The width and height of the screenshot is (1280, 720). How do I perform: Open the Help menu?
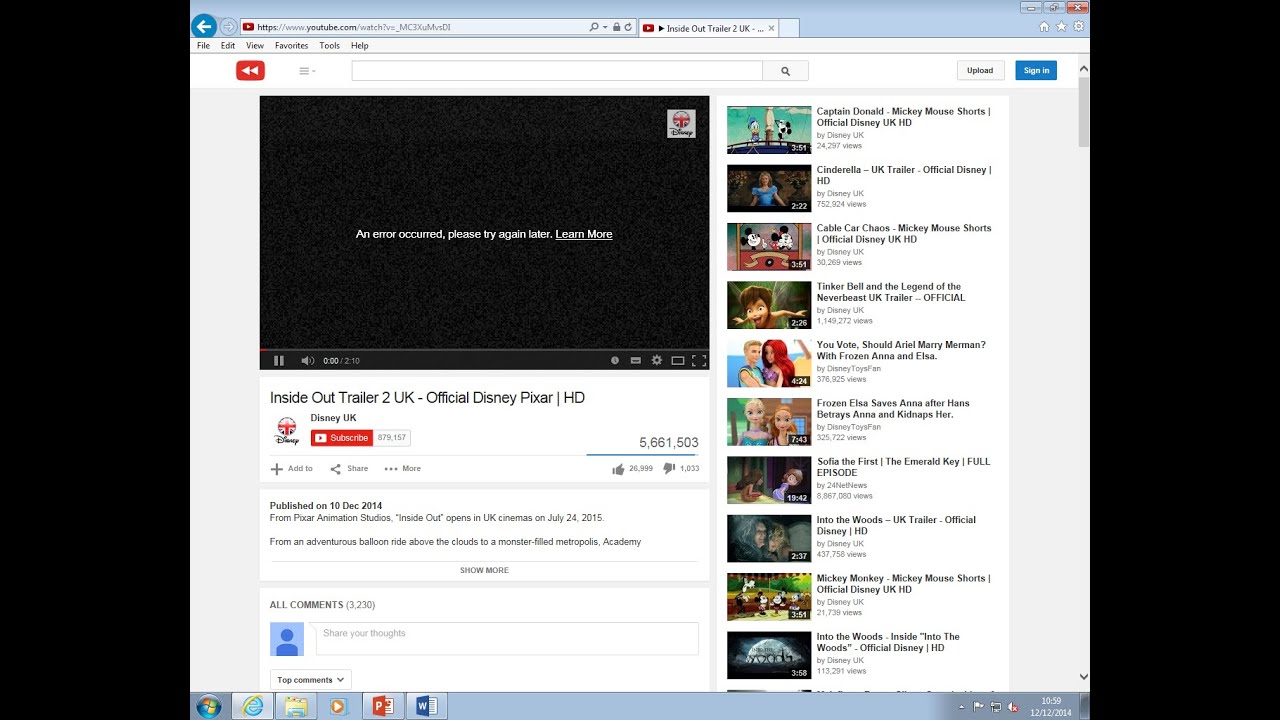360,46
